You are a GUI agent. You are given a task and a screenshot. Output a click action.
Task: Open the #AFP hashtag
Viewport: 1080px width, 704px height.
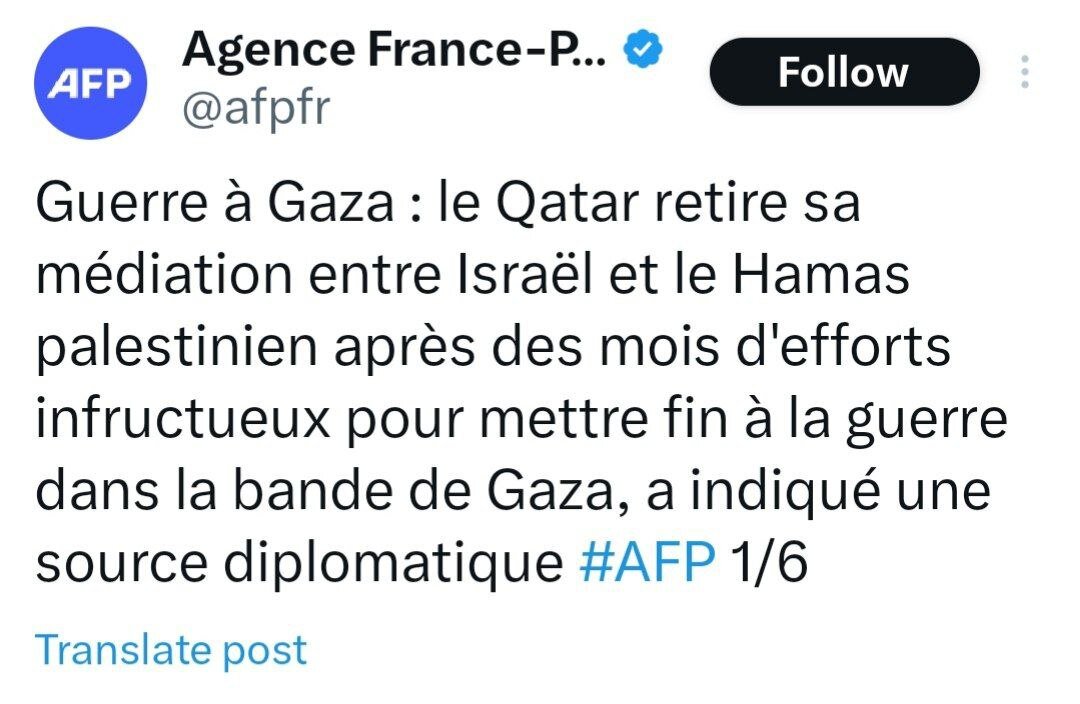point(648,565)
